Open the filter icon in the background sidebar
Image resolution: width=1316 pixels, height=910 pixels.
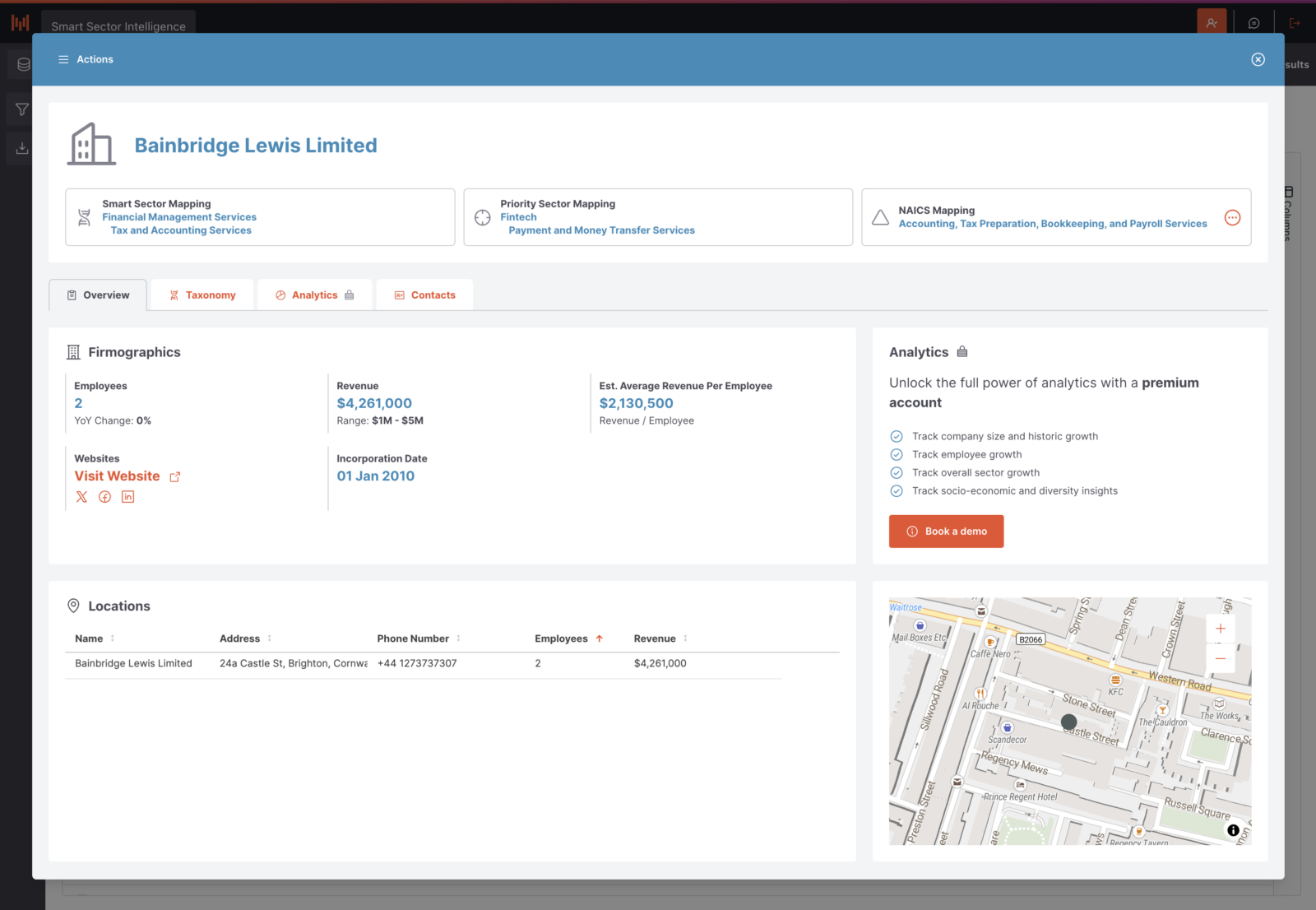(22, 109)
